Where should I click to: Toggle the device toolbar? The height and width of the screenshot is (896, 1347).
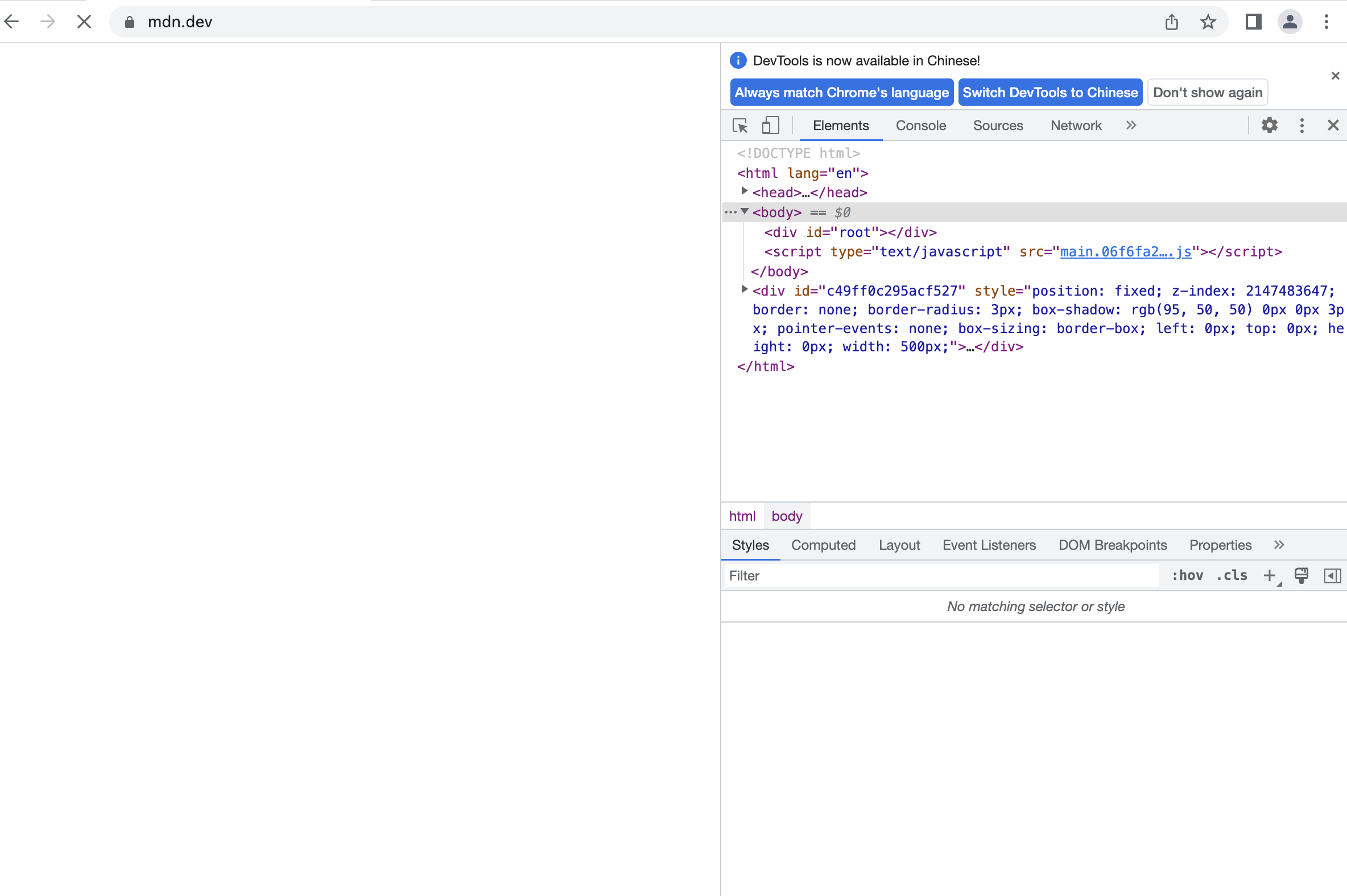tap(770, 125)
